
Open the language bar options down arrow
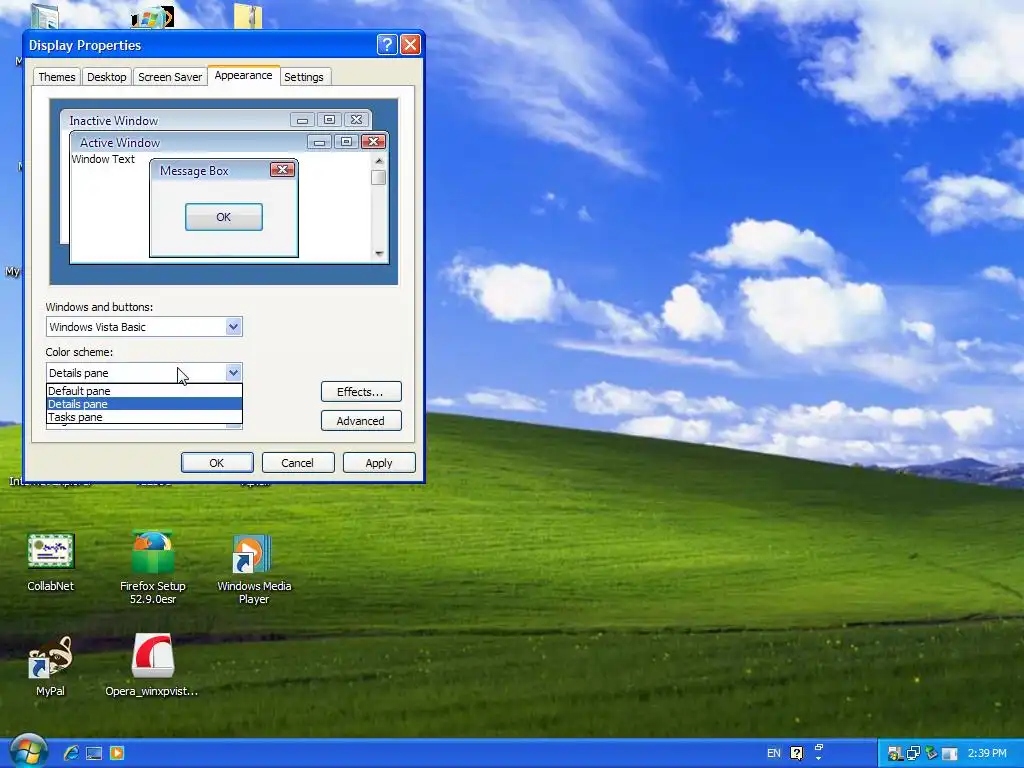click(819, 759)
